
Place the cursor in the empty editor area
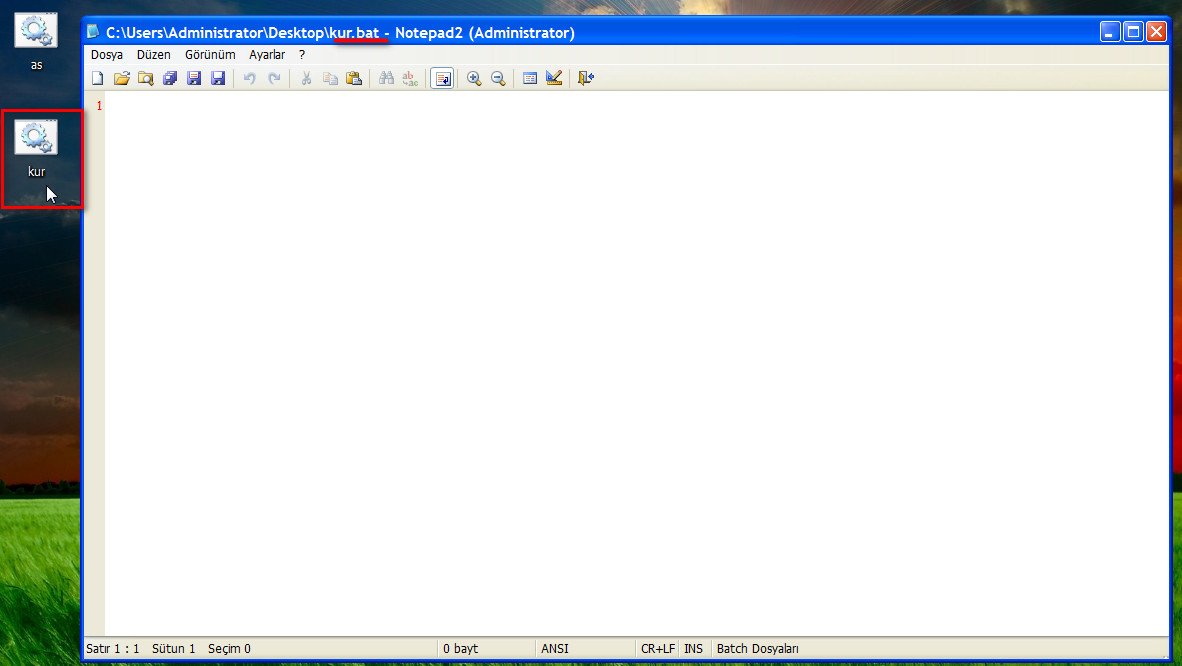(636, 363)
